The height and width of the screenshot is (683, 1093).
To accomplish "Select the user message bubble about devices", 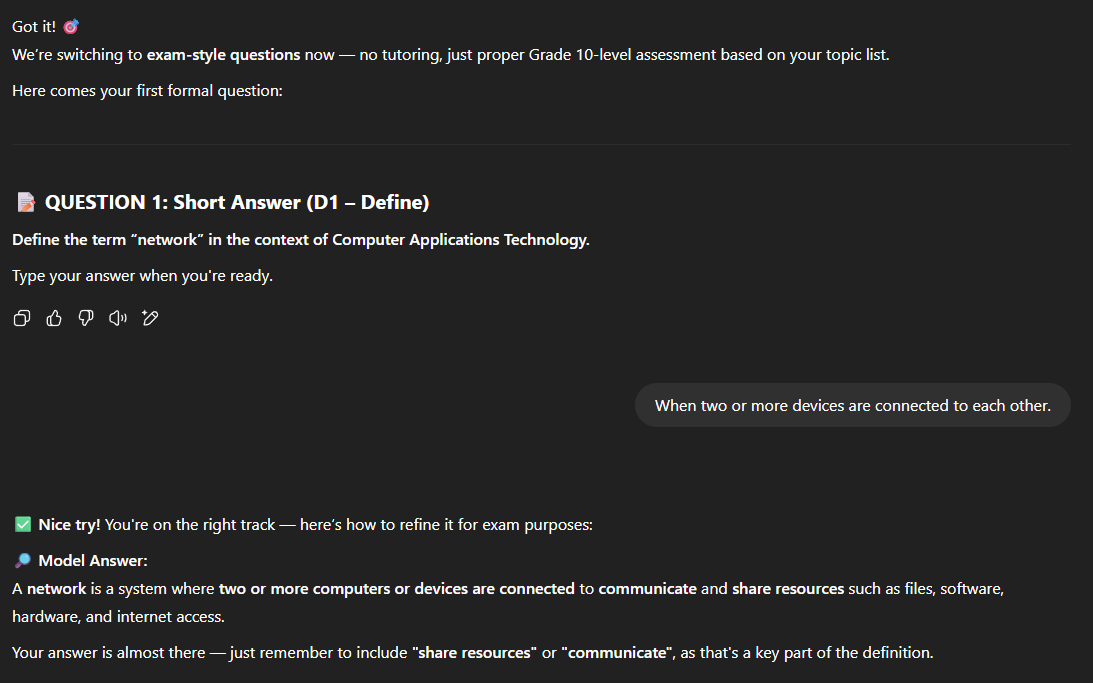I will (852, 405).
